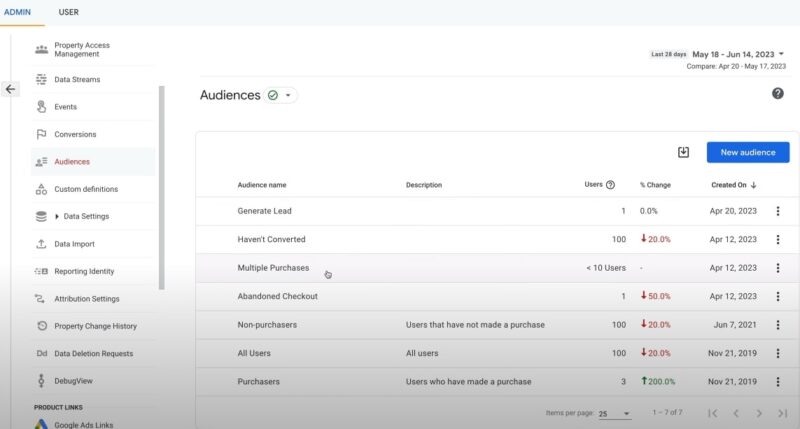Click the Audience name column header
Viewport: 800px width, 429px height.
coord(262,185)
